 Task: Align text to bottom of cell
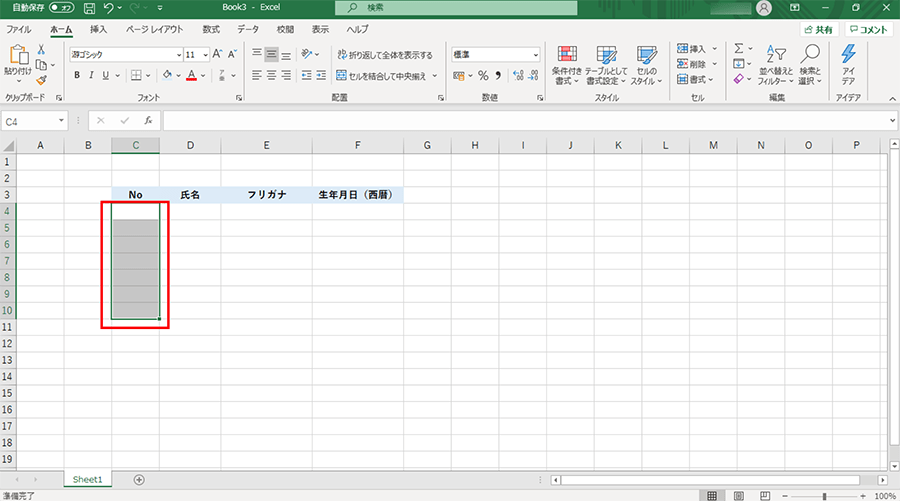pyautogui.click(x=286, y=55)
